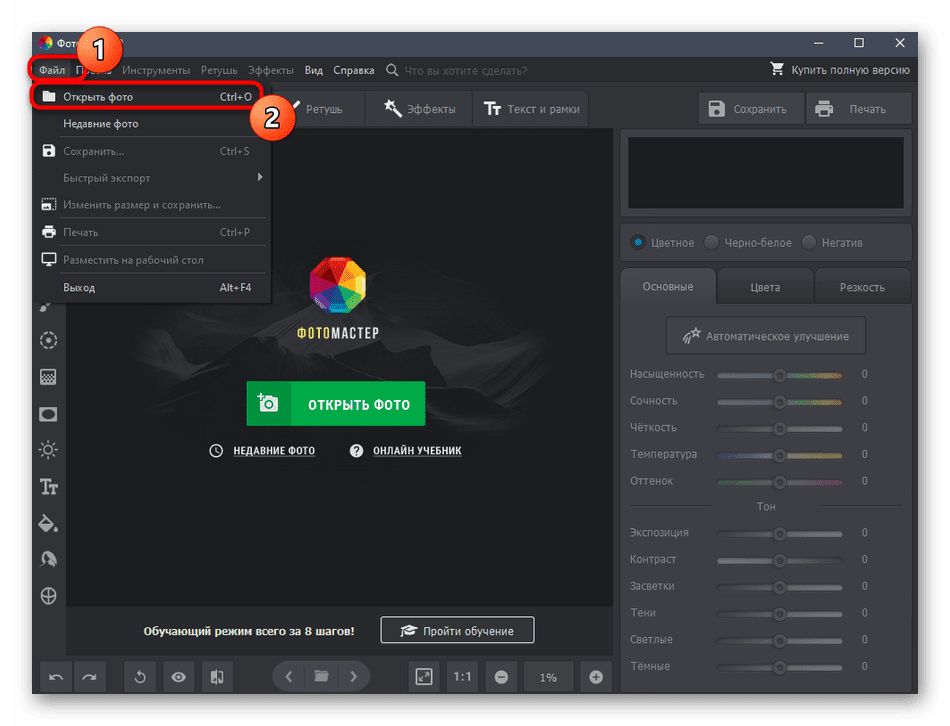This screenshot has width=950, height=726.
Task: Click the Пройти обучение button
Action: click(457, 630)
